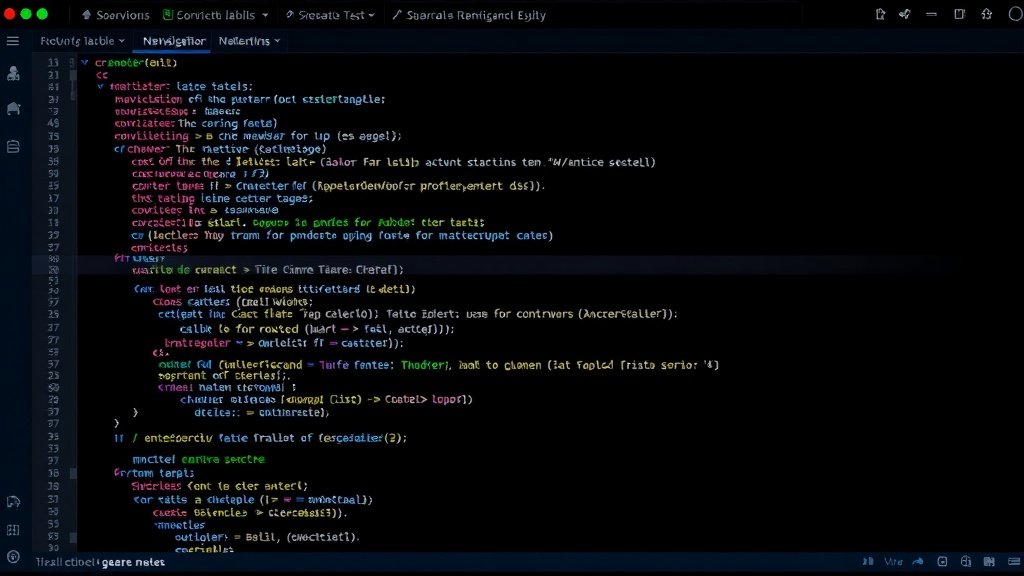The image size is (1024, 576).
Task: Toggle the split panel layout icon
Action: tap(959, 14)
